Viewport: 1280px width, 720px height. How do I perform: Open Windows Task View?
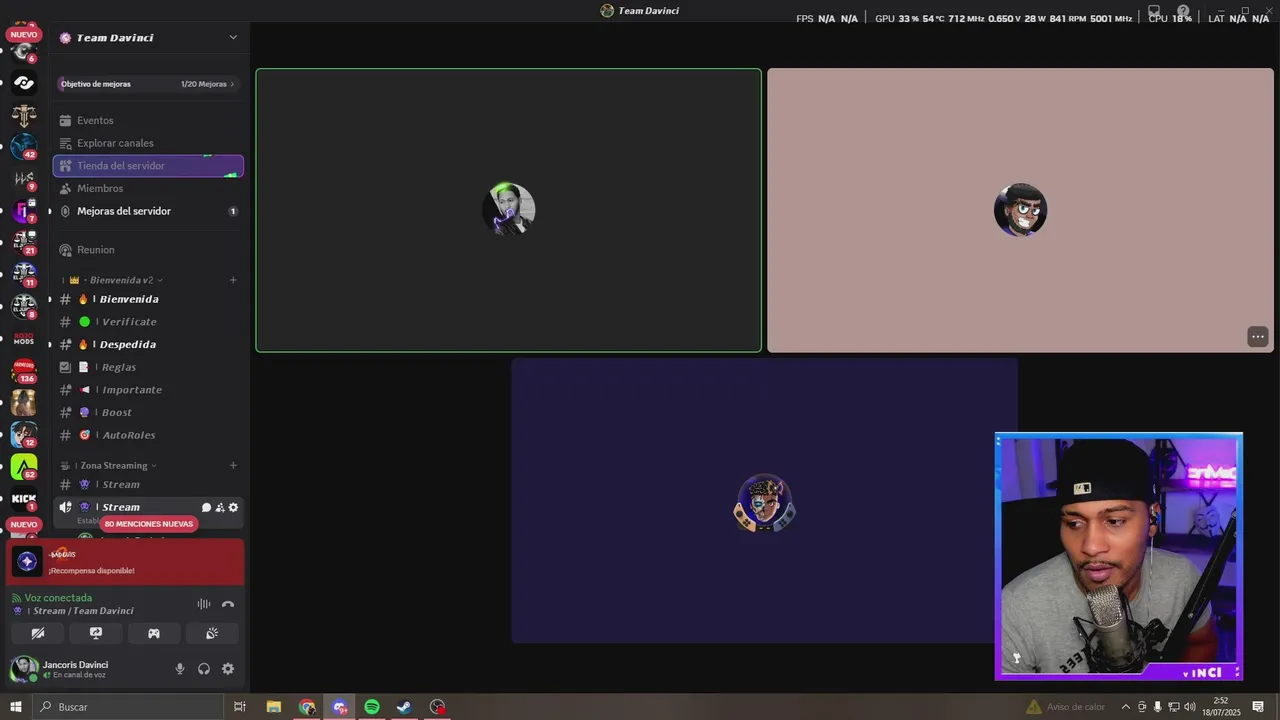240,707
